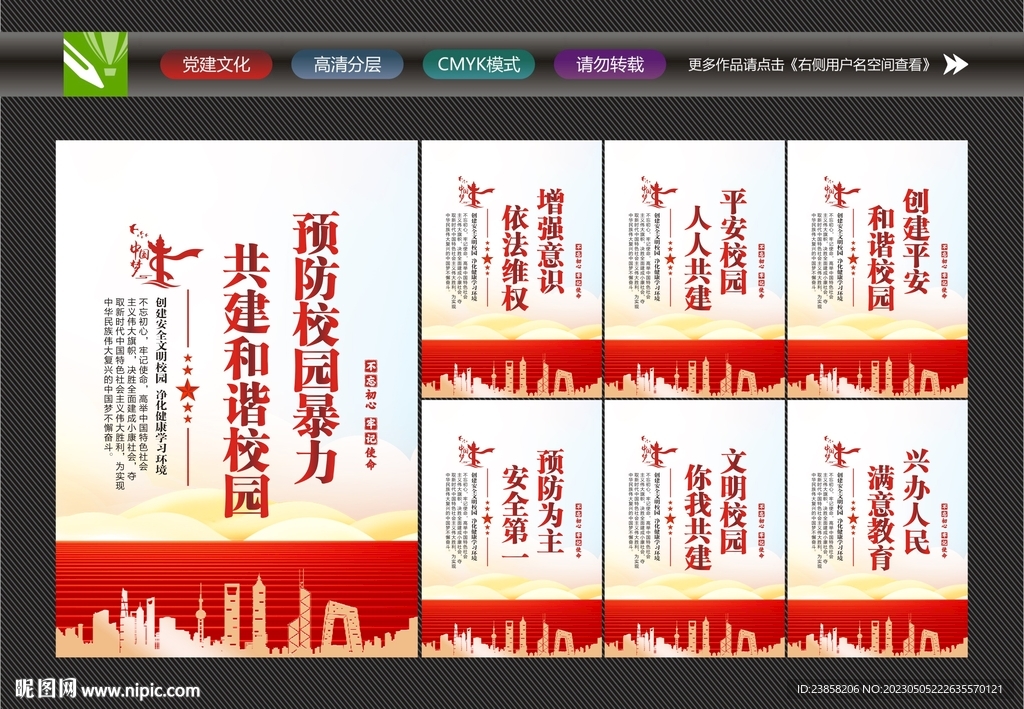The image size is (1024, 709).
Task: Click the purple 请勿转载 pill button
Action: [610, 65]
